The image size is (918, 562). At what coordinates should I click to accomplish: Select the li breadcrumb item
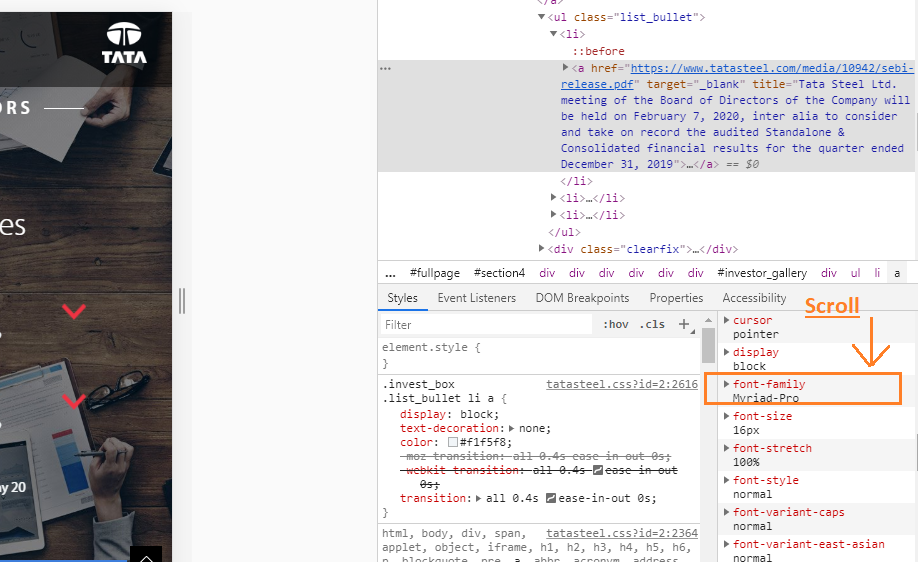click(877, 273)
